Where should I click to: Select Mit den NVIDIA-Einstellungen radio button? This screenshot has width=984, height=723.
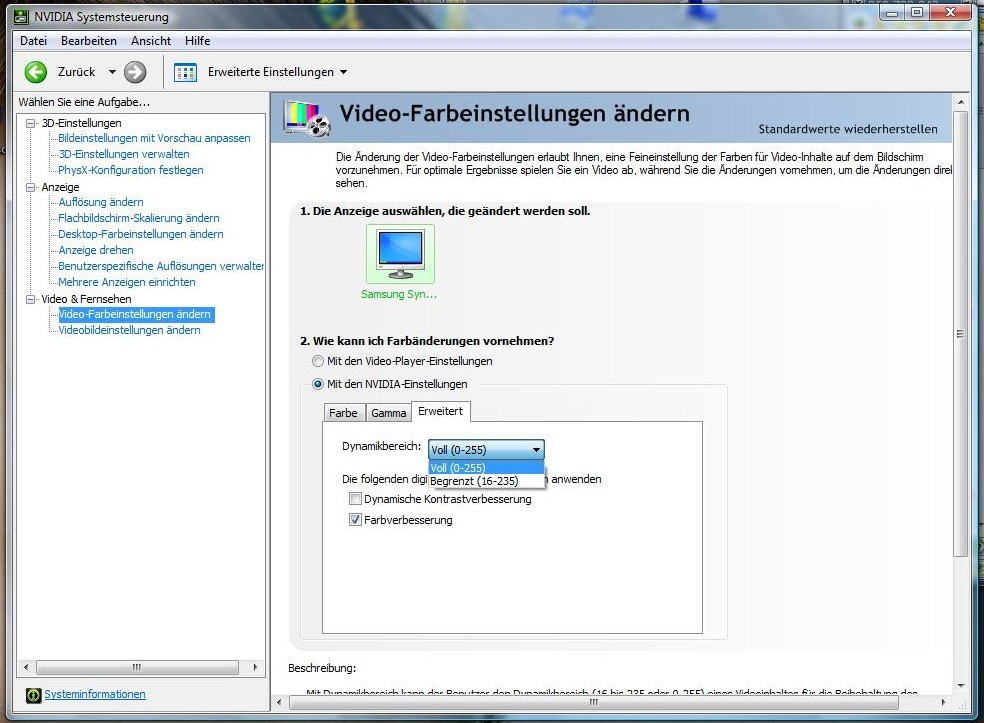pyautogui.click(x=318, y=384)
